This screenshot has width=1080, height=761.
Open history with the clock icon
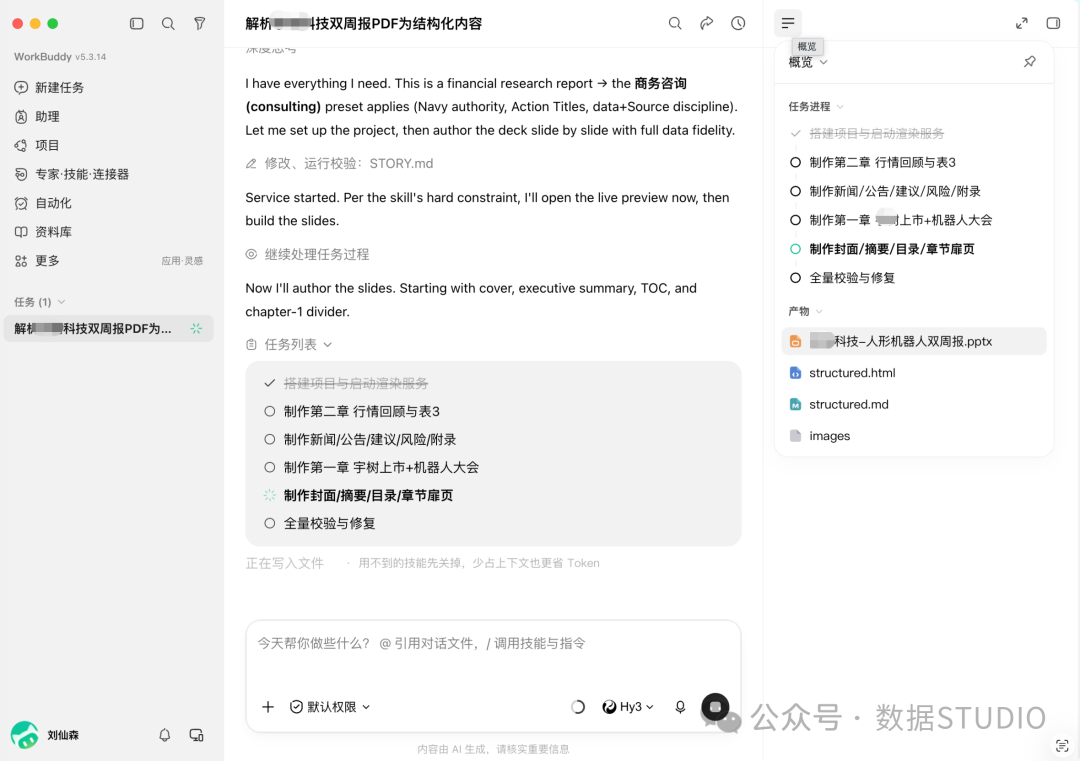point(738,23)
